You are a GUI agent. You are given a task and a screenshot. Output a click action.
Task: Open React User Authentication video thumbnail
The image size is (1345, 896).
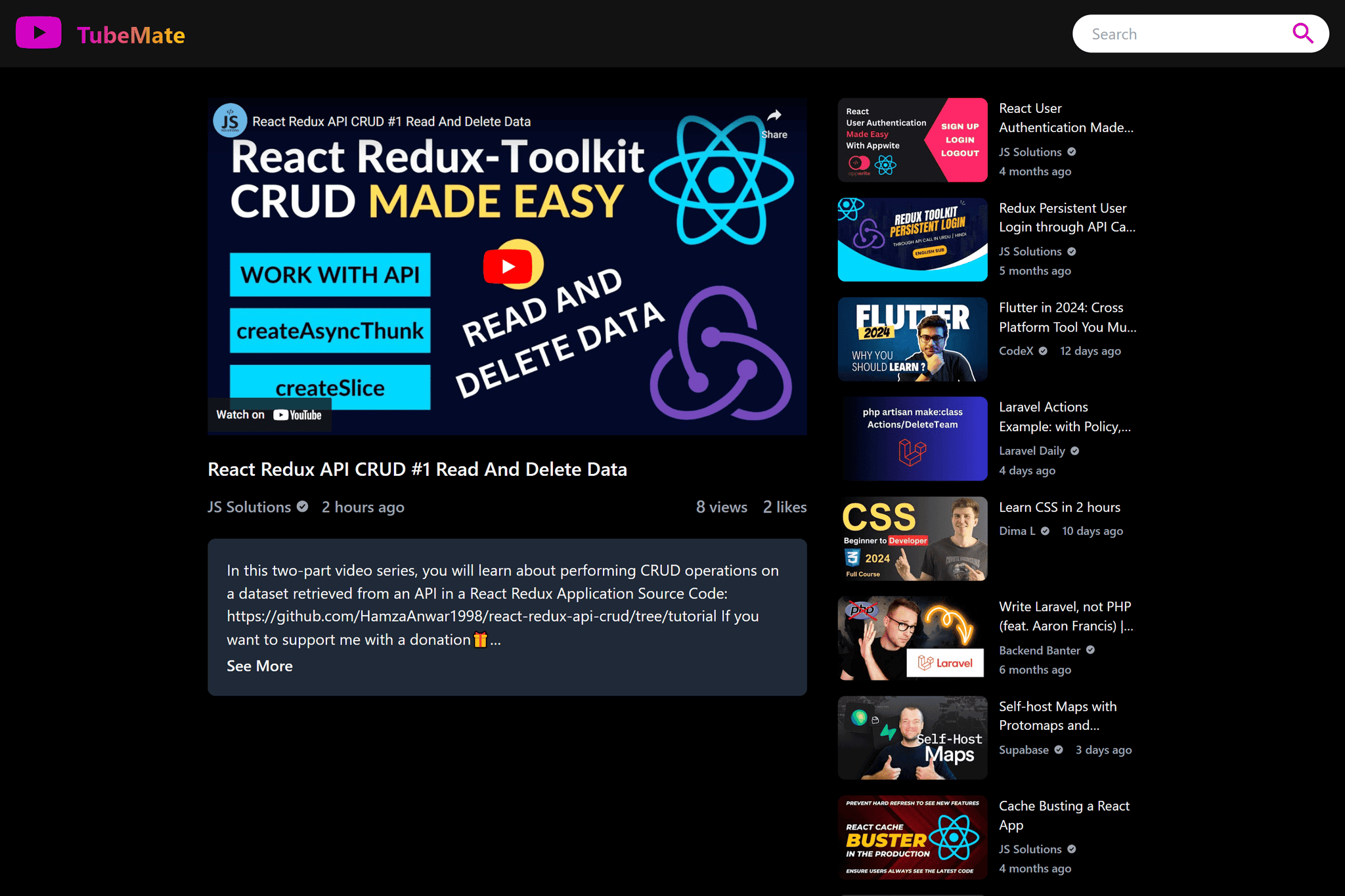pyautogui.click(x=912, y=140)
